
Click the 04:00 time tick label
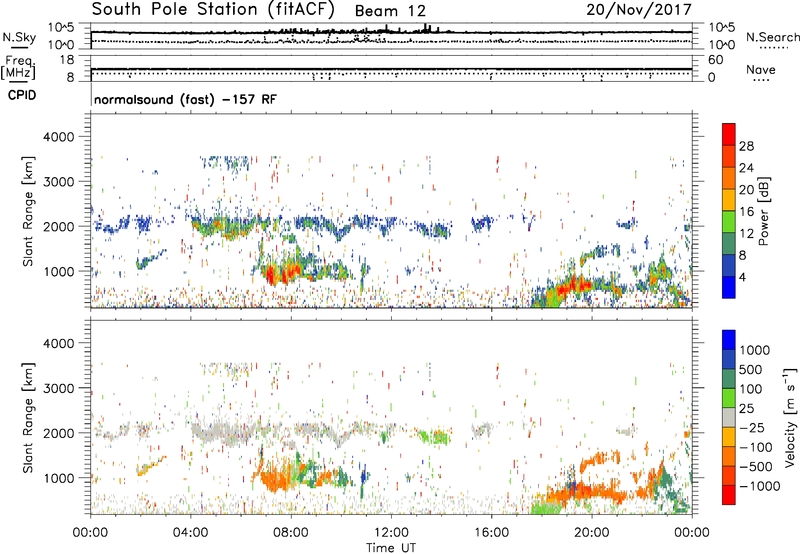(190, 533)
